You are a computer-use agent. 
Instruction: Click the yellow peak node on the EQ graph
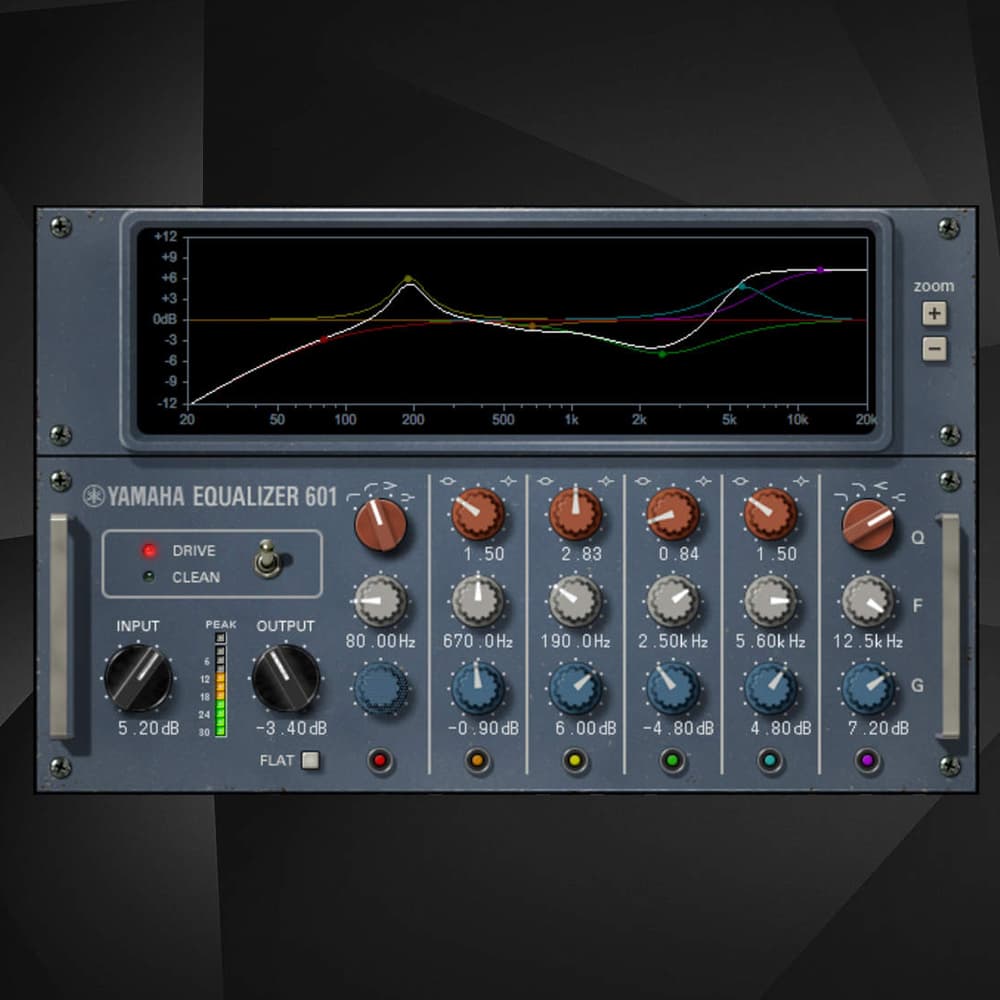click(408, 279)
